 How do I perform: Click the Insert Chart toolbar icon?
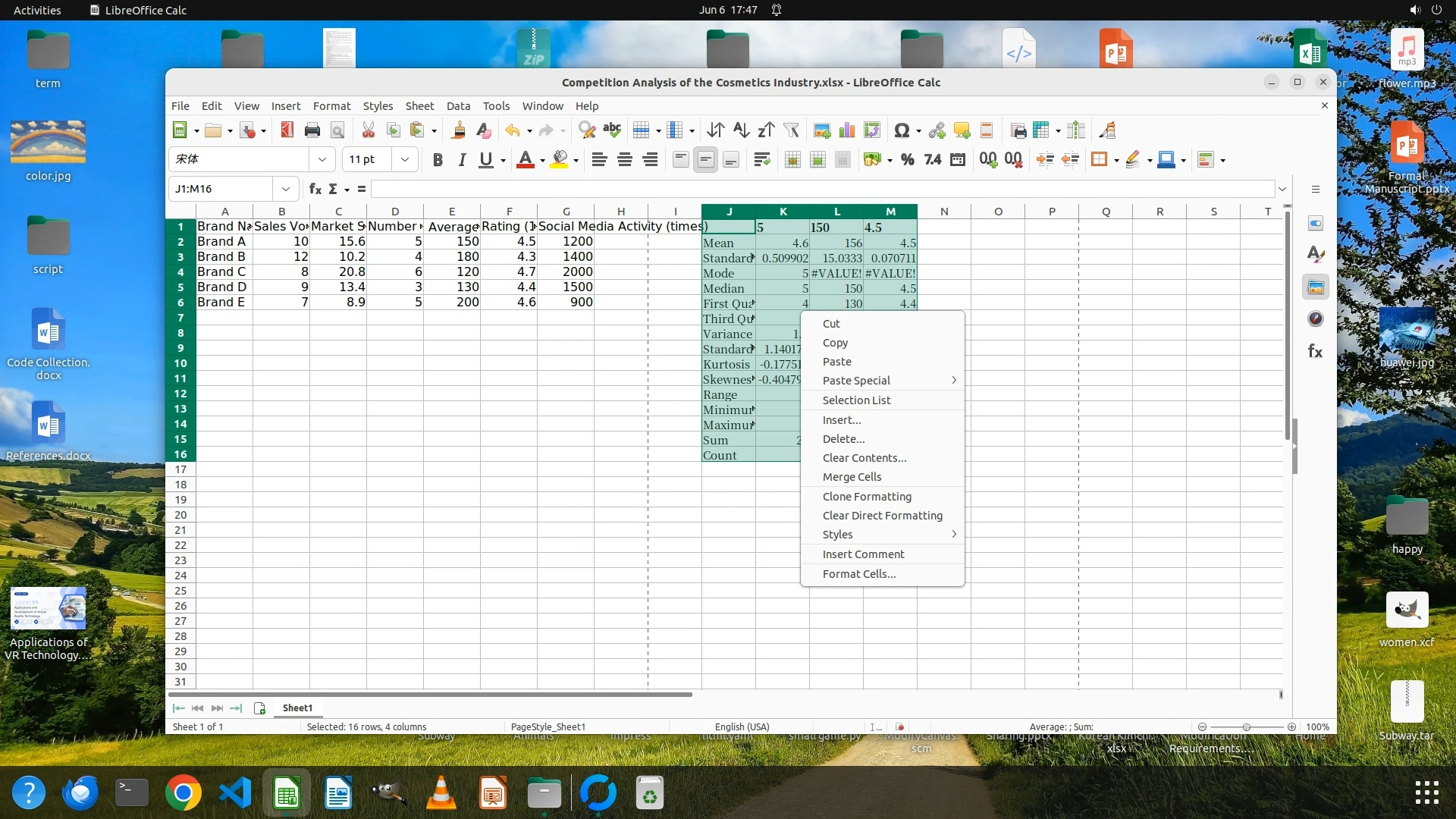coord(847,130)
